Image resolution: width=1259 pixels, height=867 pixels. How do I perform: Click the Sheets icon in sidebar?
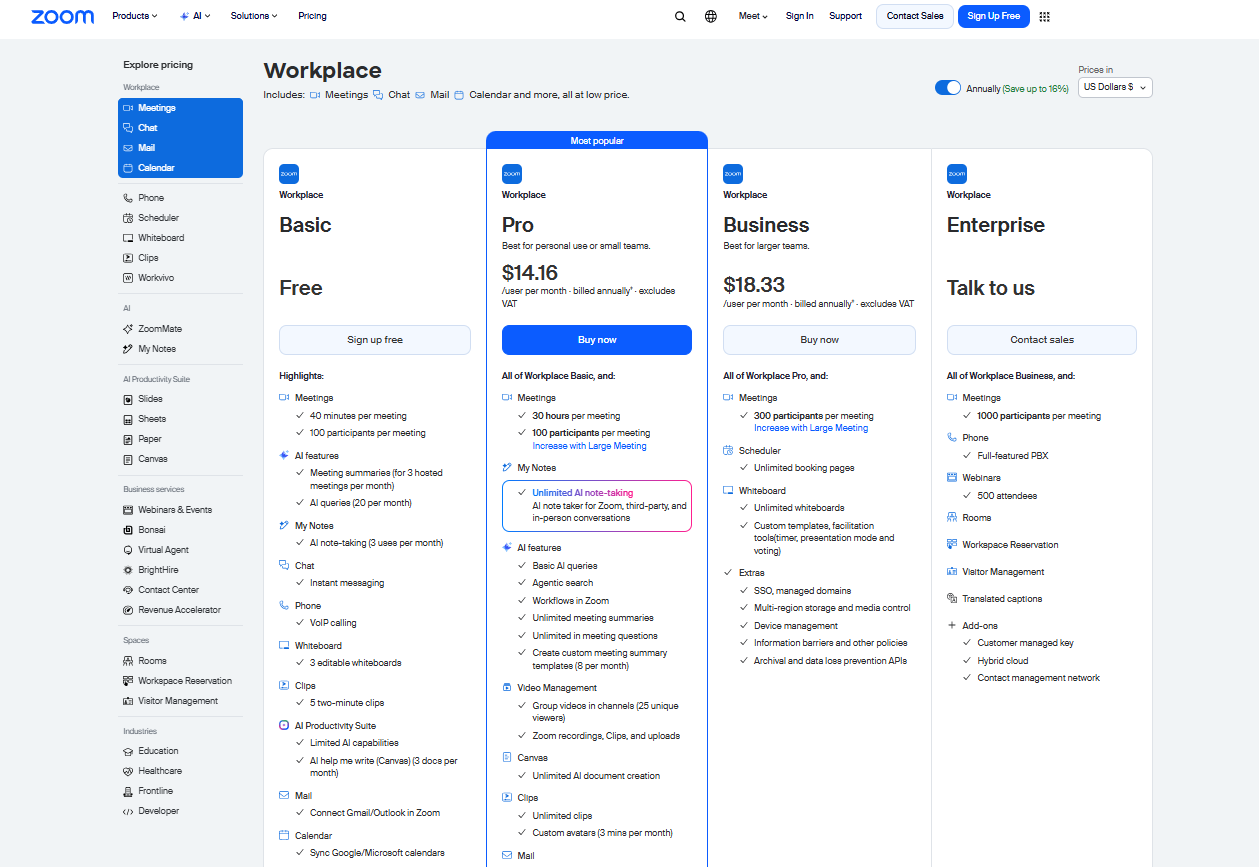pos(128,419)
